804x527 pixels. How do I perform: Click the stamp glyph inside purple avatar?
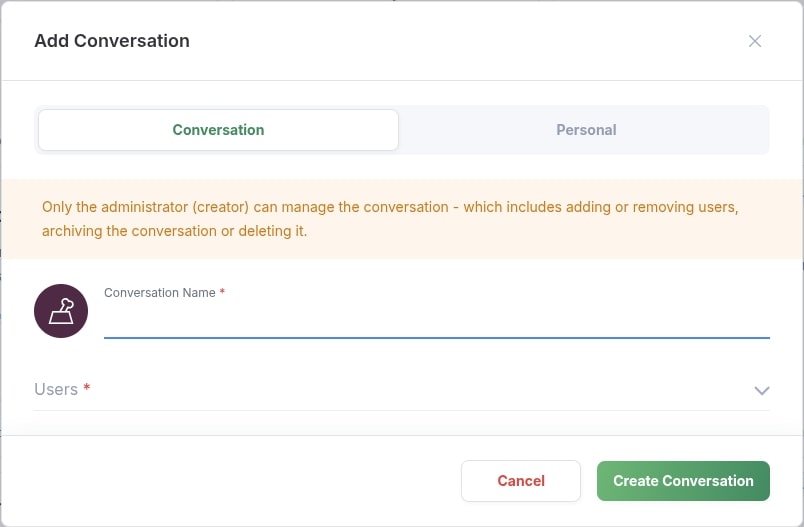pyautogui.click(x=61, y=312)
